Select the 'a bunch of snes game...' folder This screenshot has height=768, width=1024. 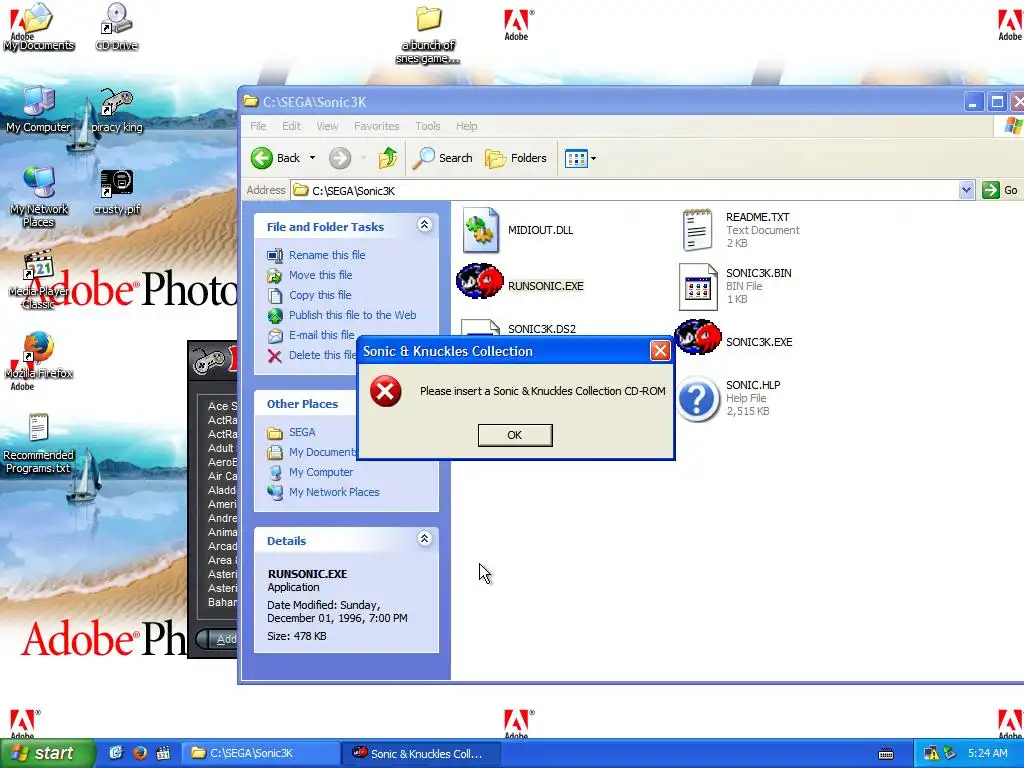(x=428, y=35)
